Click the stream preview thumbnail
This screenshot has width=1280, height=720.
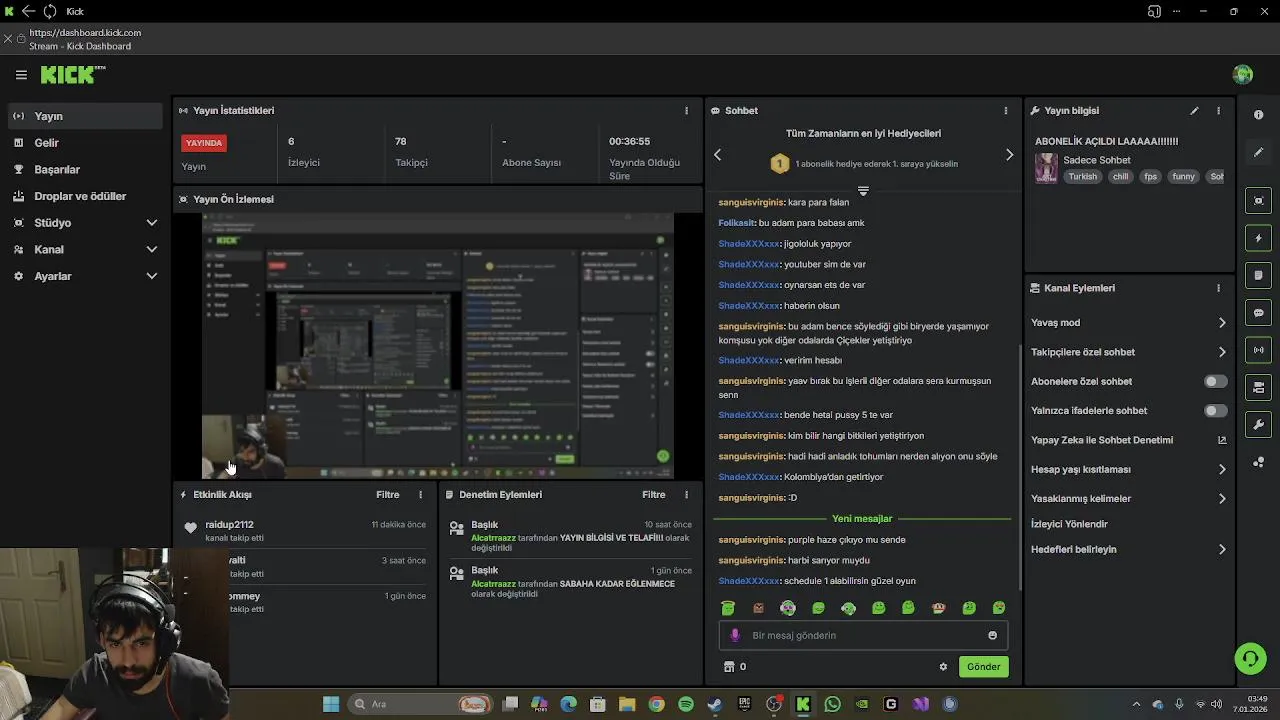pyautogui.click(x=438, y=346)
